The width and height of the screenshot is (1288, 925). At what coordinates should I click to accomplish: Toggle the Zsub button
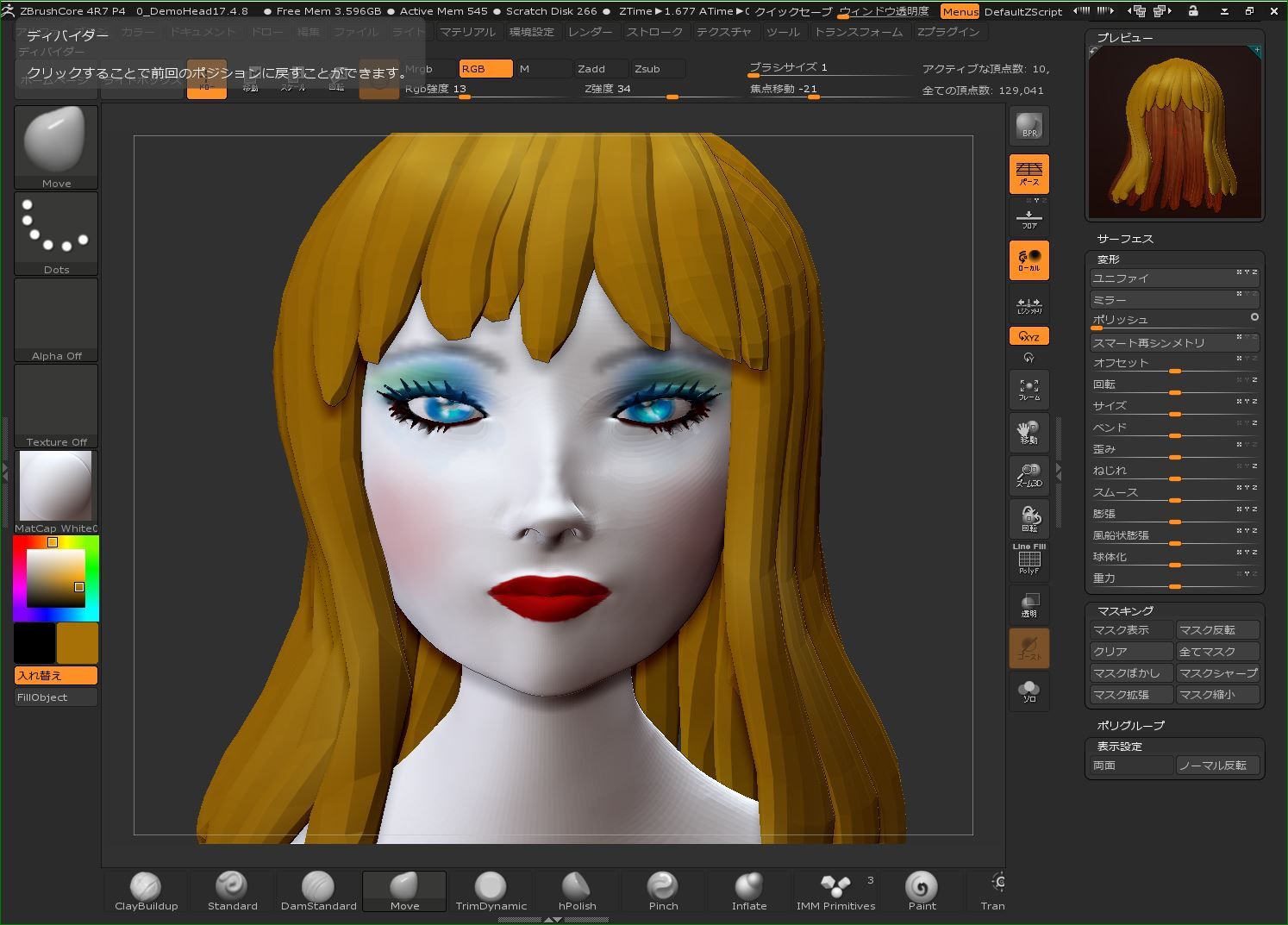coord(659,68)
